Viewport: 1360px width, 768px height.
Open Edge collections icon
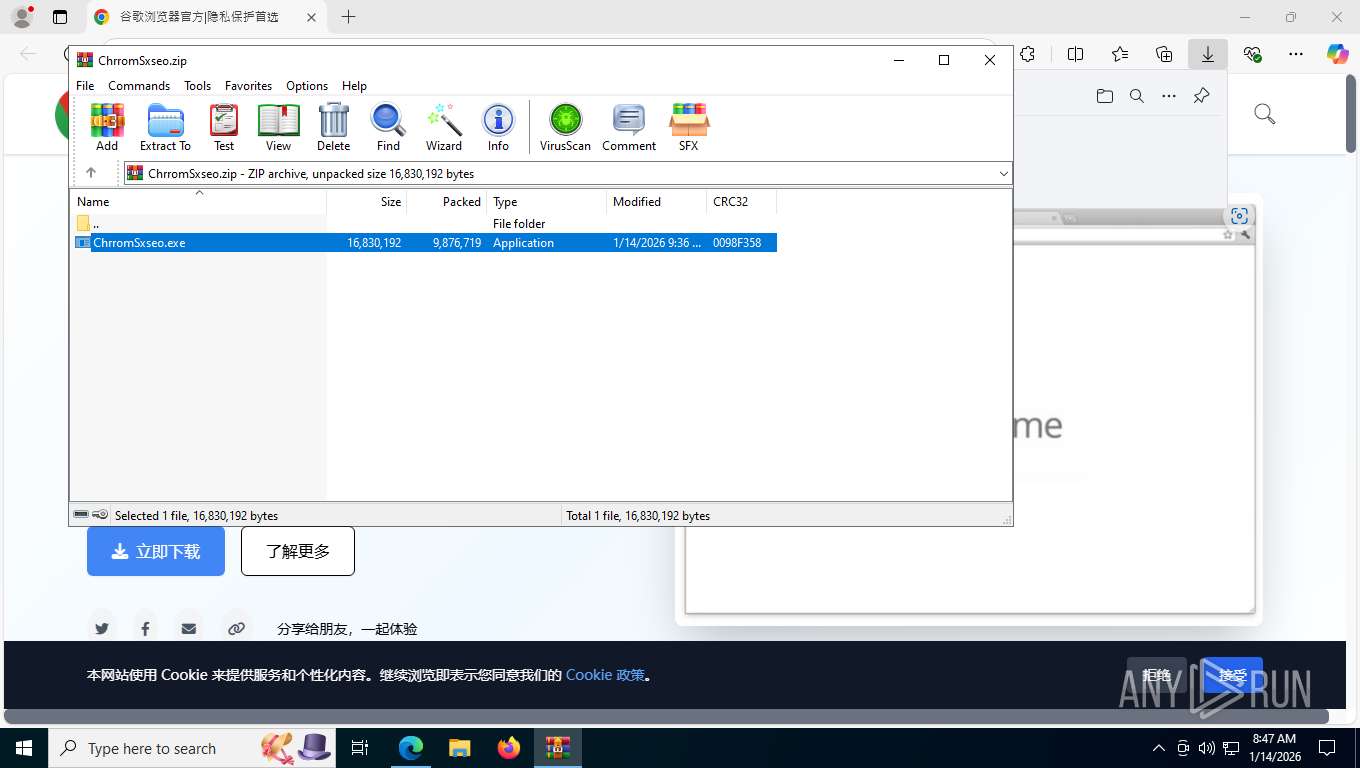click(1164, 54)
